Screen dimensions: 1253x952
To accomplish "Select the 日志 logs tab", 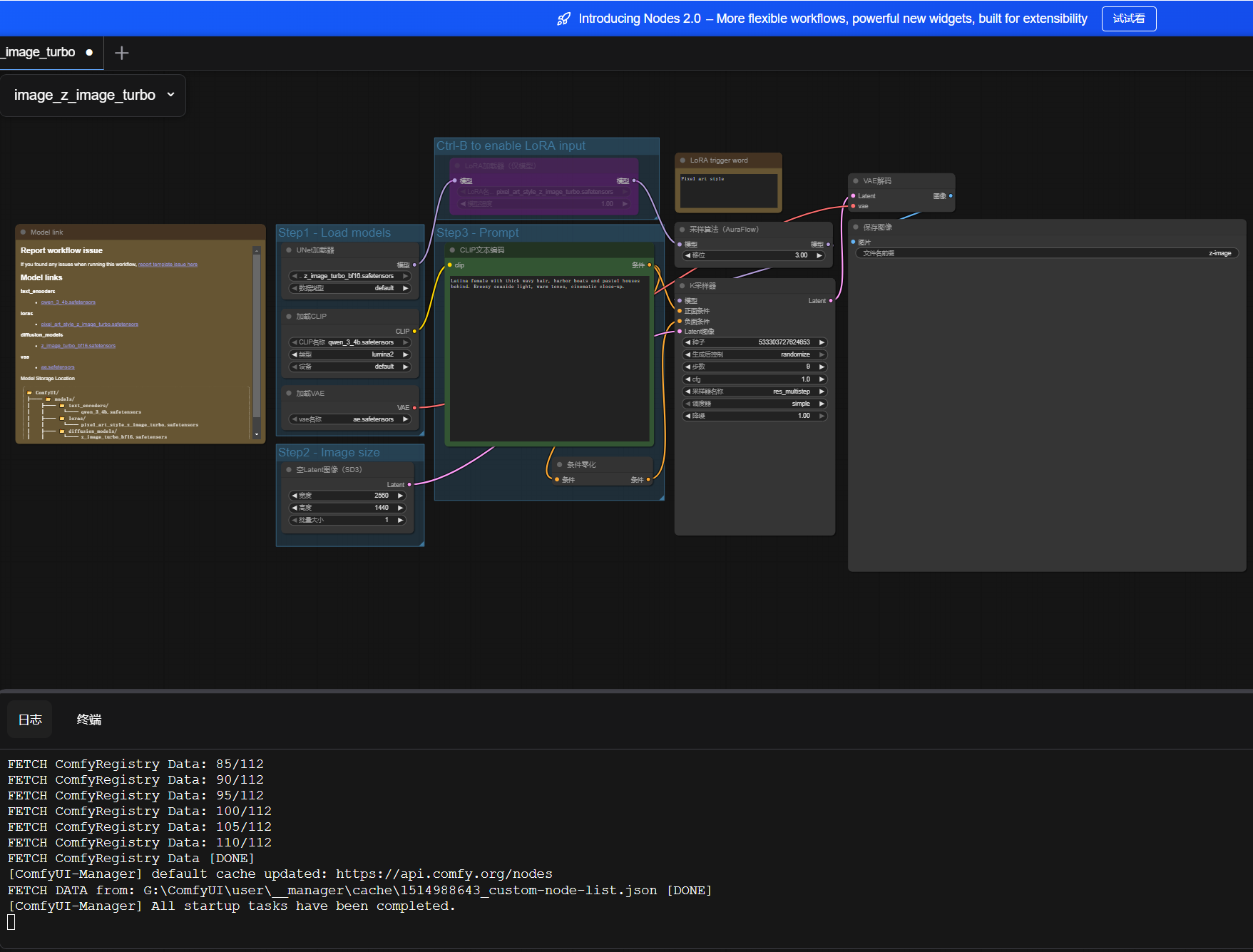I will coord(30,720).
